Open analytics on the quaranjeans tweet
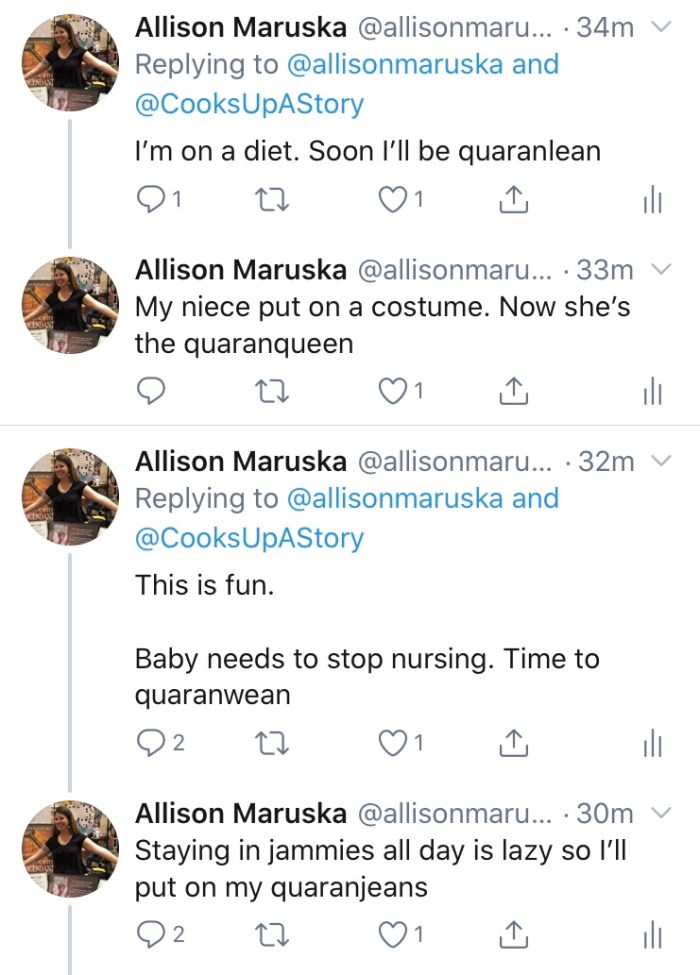Image resolution: width=700 pixels, height=975 pixels. click(651, 935)
